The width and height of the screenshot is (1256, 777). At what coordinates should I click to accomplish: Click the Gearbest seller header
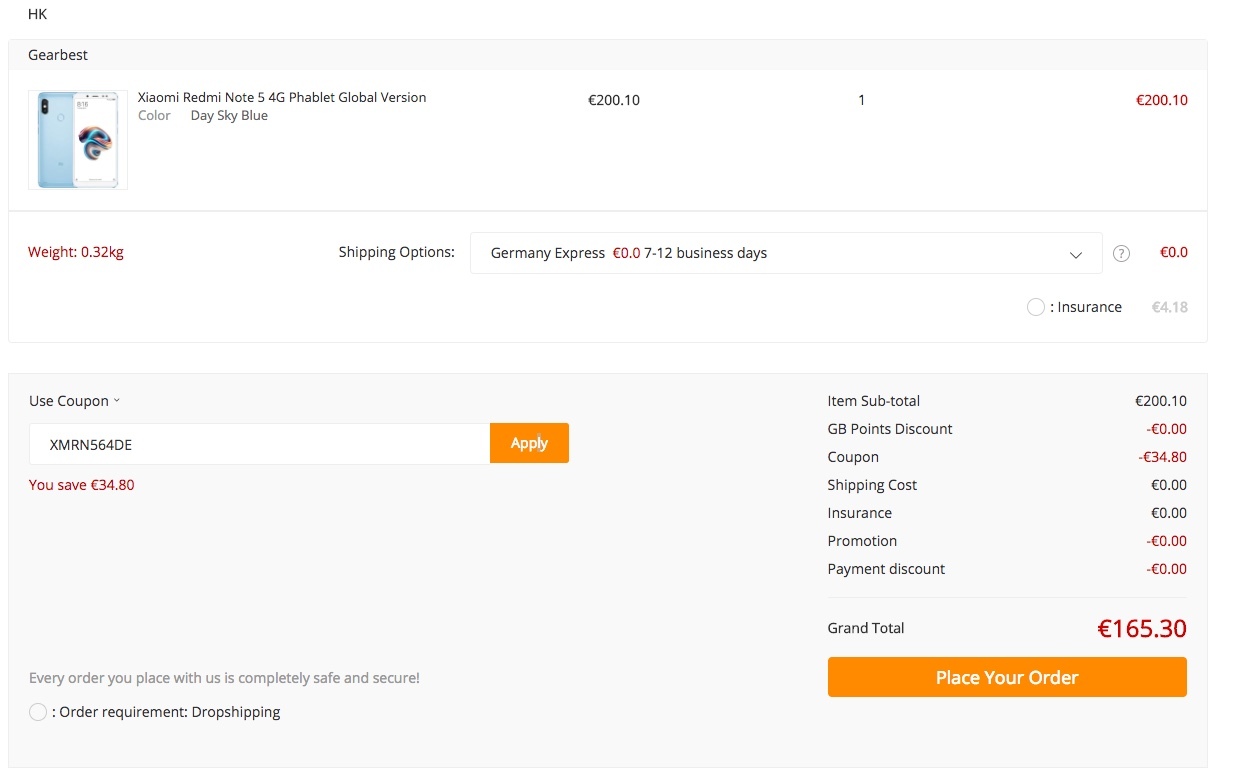click(58, 55)
